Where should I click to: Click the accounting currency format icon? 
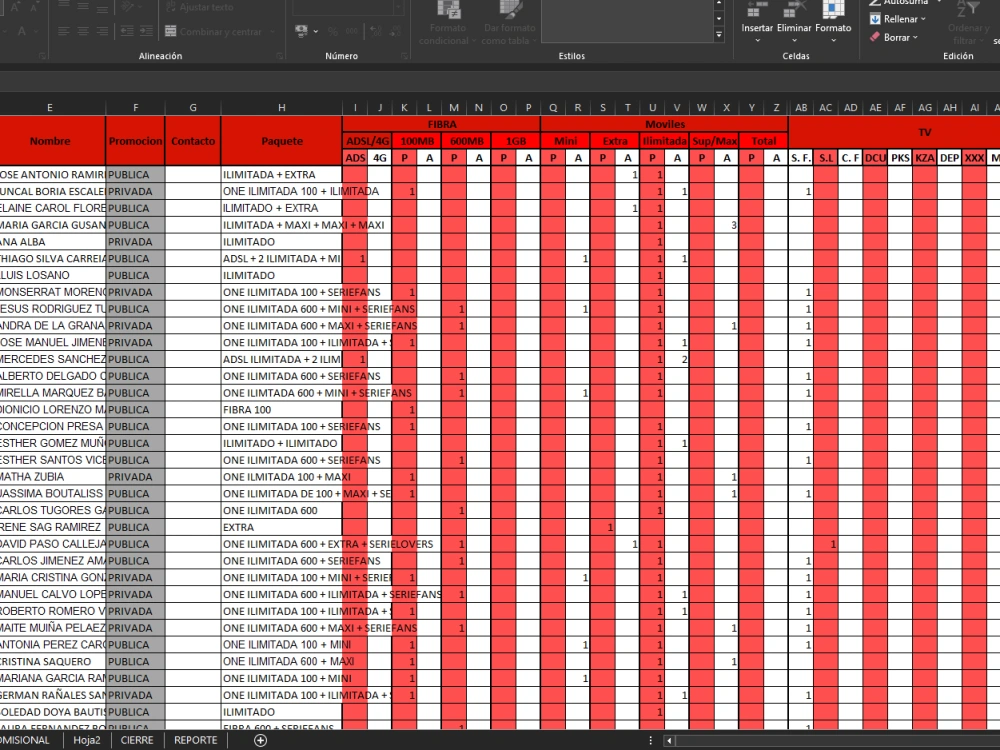(x=301, y=31)
